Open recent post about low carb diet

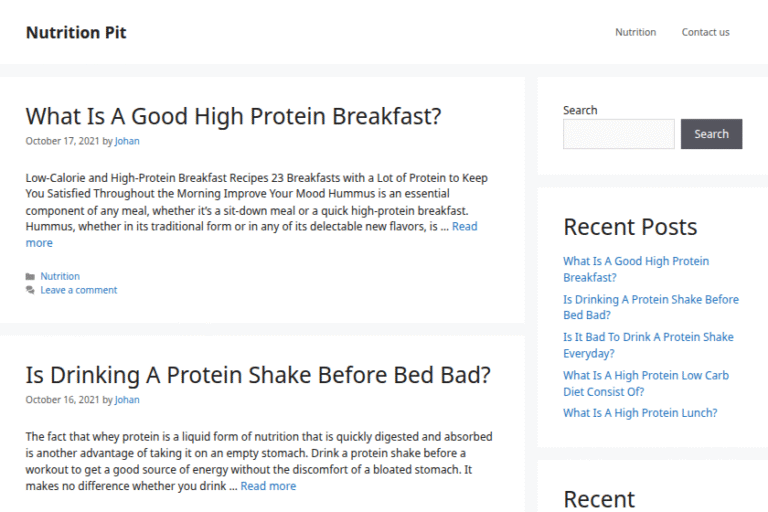point(646,384)
